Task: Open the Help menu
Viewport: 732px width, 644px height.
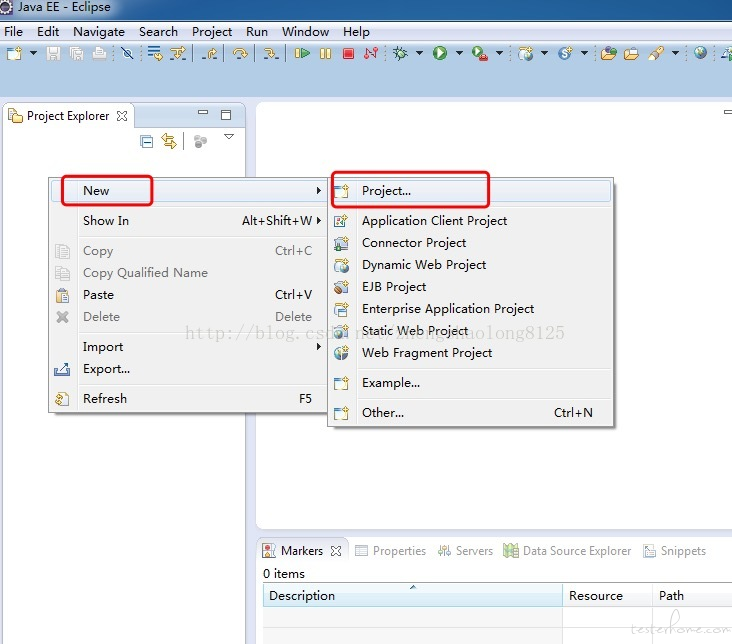Action: coord(356,32)
